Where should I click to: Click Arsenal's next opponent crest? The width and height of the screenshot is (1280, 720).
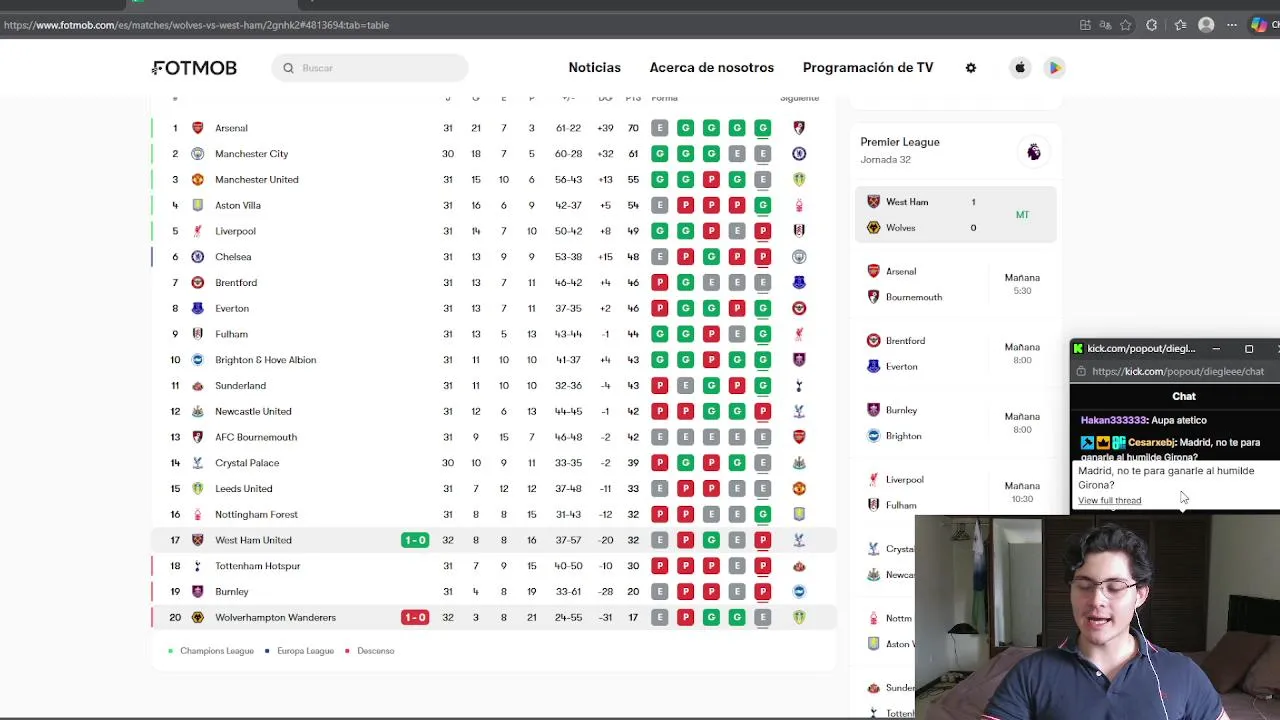click(x=799, y=128)
